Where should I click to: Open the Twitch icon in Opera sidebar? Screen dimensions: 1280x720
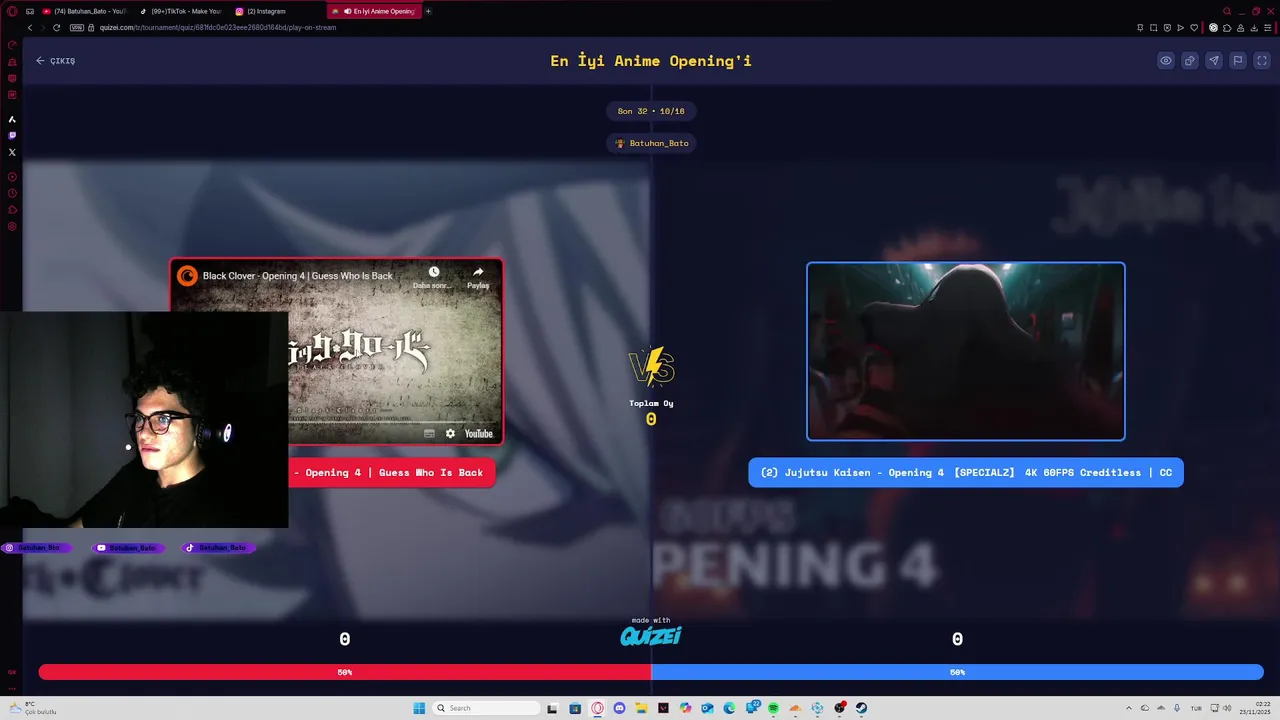tap(12, 136)
